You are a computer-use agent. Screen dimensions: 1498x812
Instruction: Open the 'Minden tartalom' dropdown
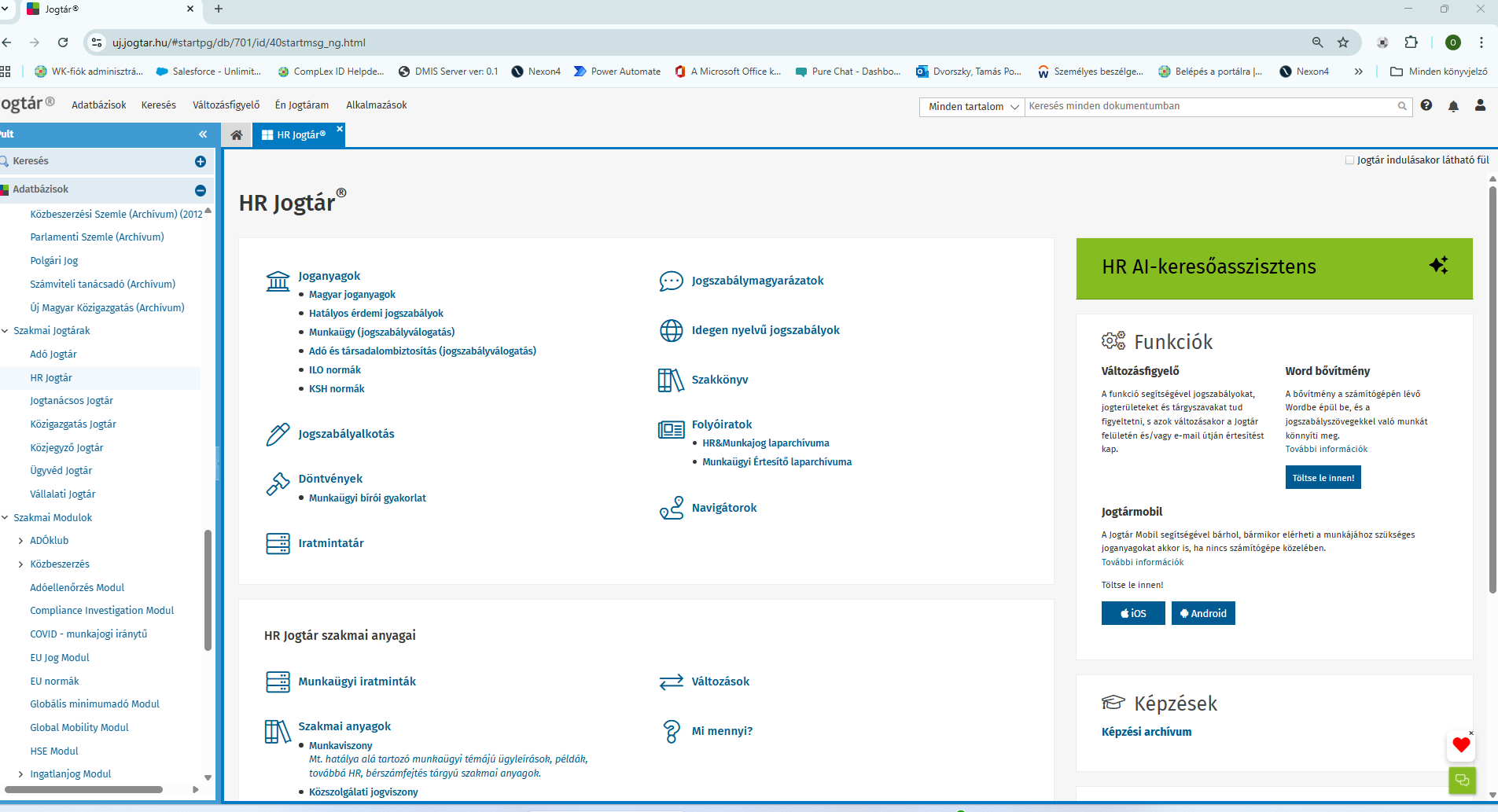[973, 107]
